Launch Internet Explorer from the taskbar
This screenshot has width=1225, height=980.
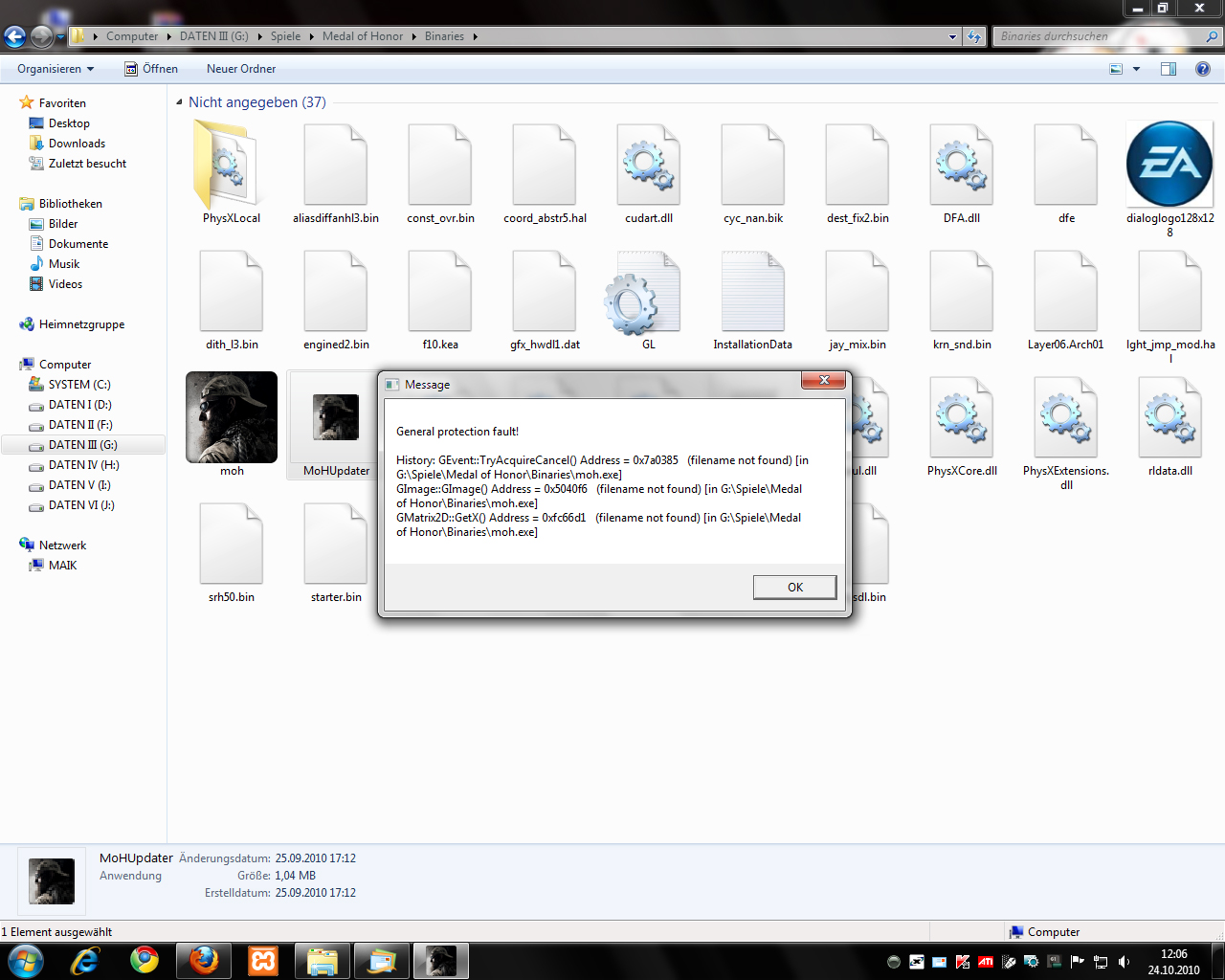click(x=85, y=960)
